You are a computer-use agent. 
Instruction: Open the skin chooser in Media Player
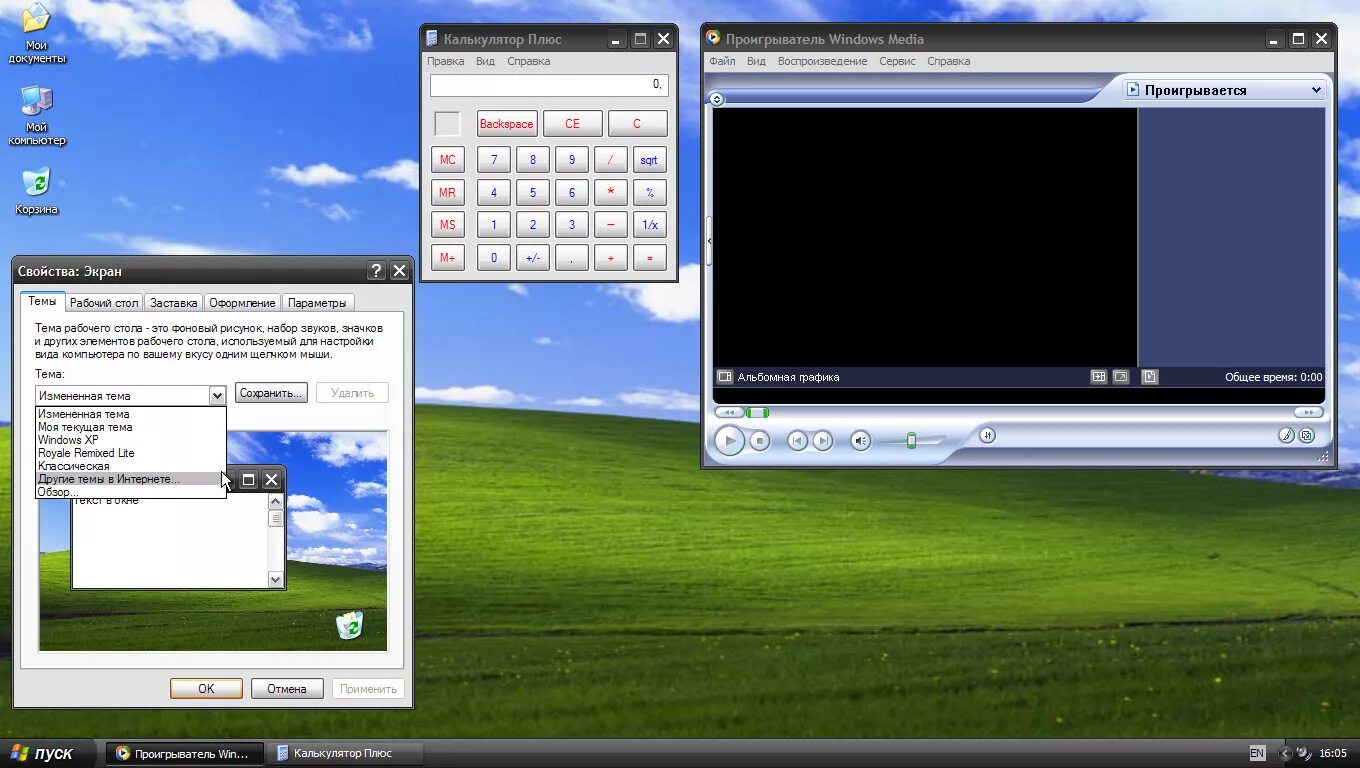tap(1307, 435)
